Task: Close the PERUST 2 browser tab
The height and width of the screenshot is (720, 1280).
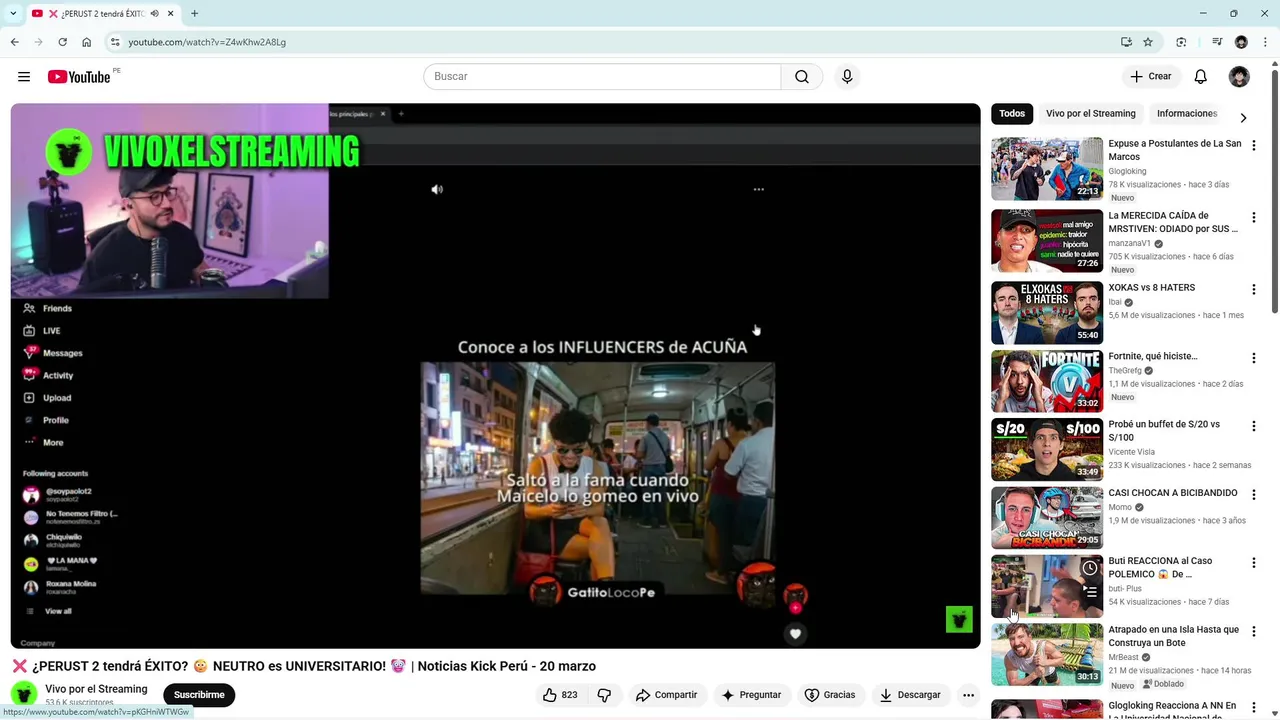Action: pyautogui.click(x=171, y=13)
